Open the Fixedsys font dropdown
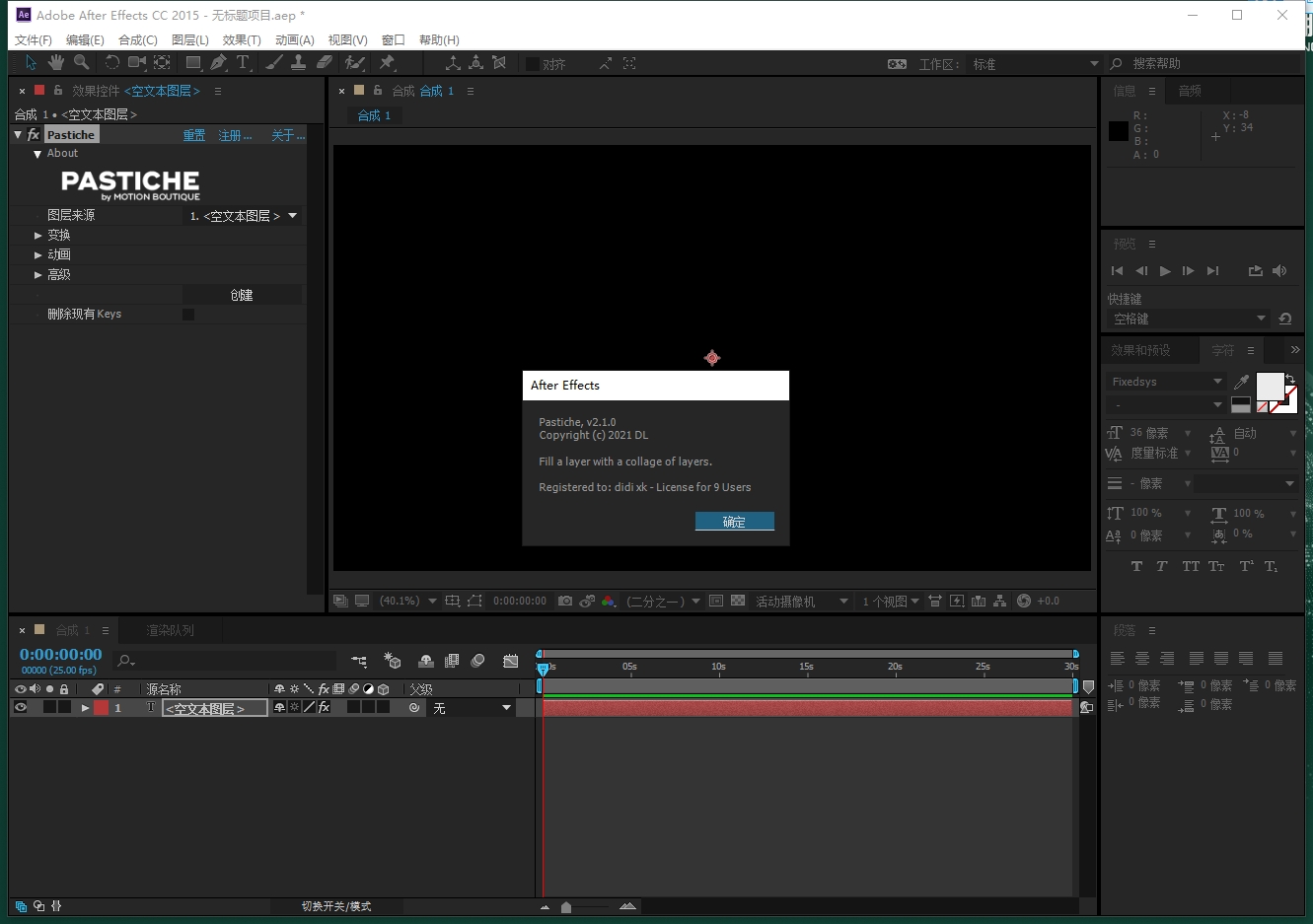This screenshot has width=1313, height=924. [x=1166, y=382]
